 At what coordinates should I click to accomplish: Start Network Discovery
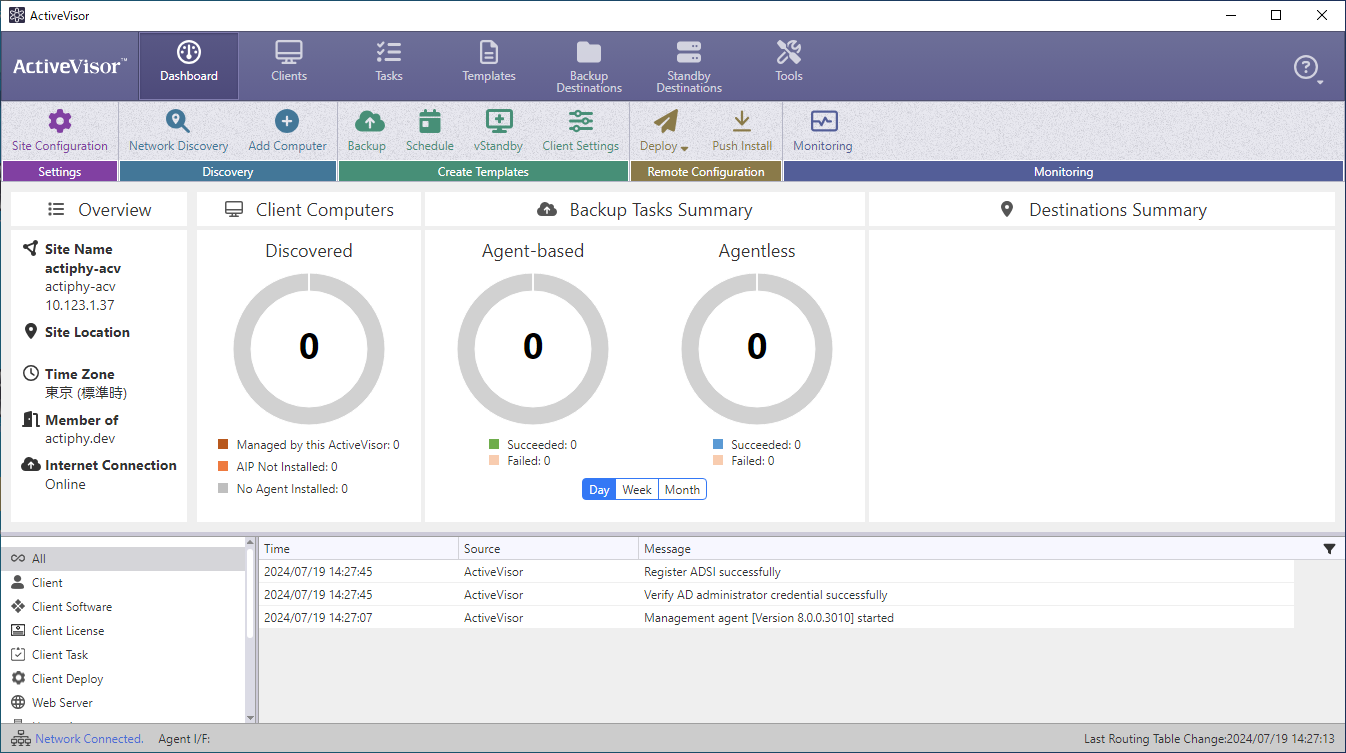[179, 131]
